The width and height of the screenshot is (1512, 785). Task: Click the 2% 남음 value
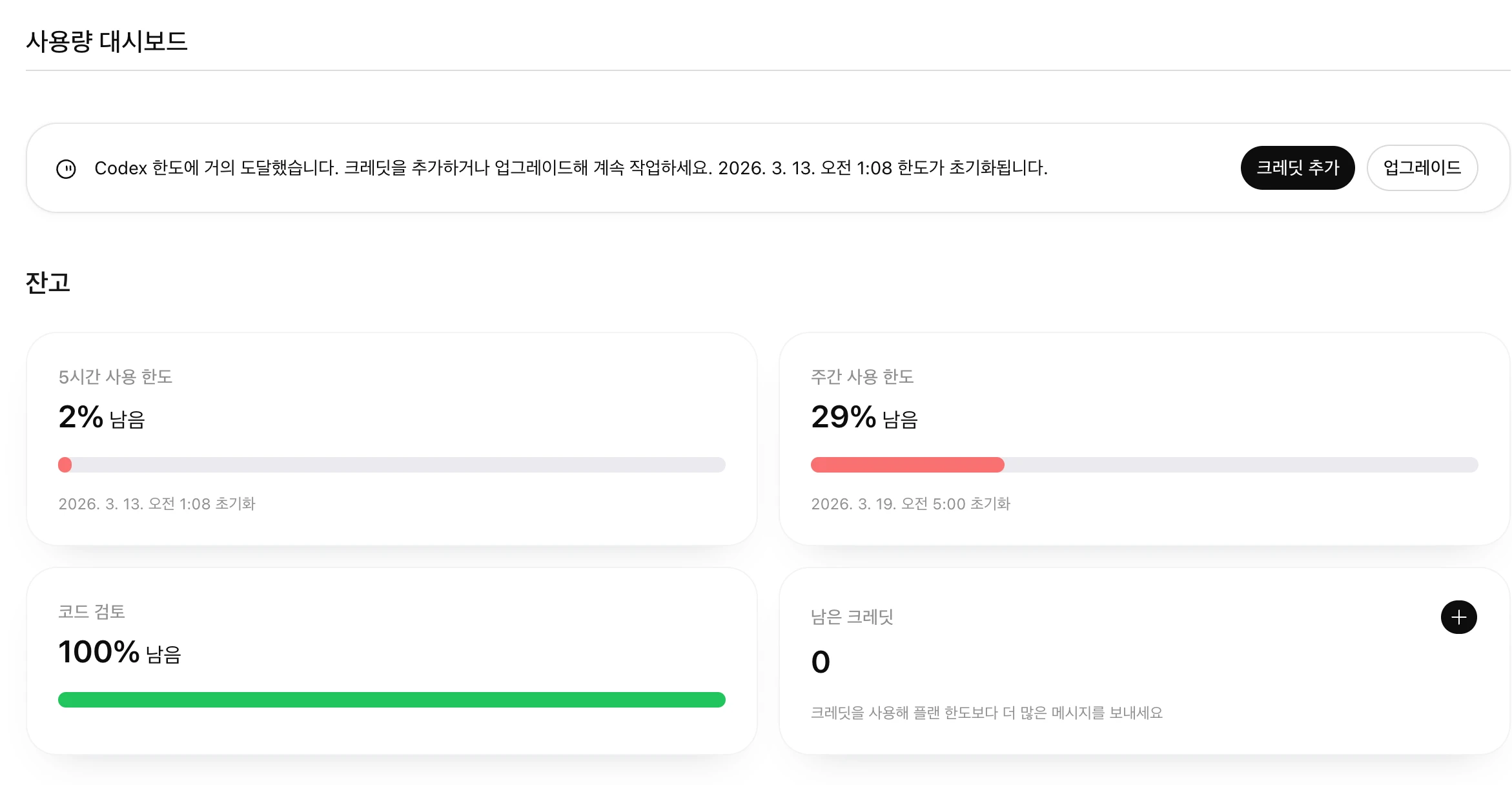click(x=101, y=418)
